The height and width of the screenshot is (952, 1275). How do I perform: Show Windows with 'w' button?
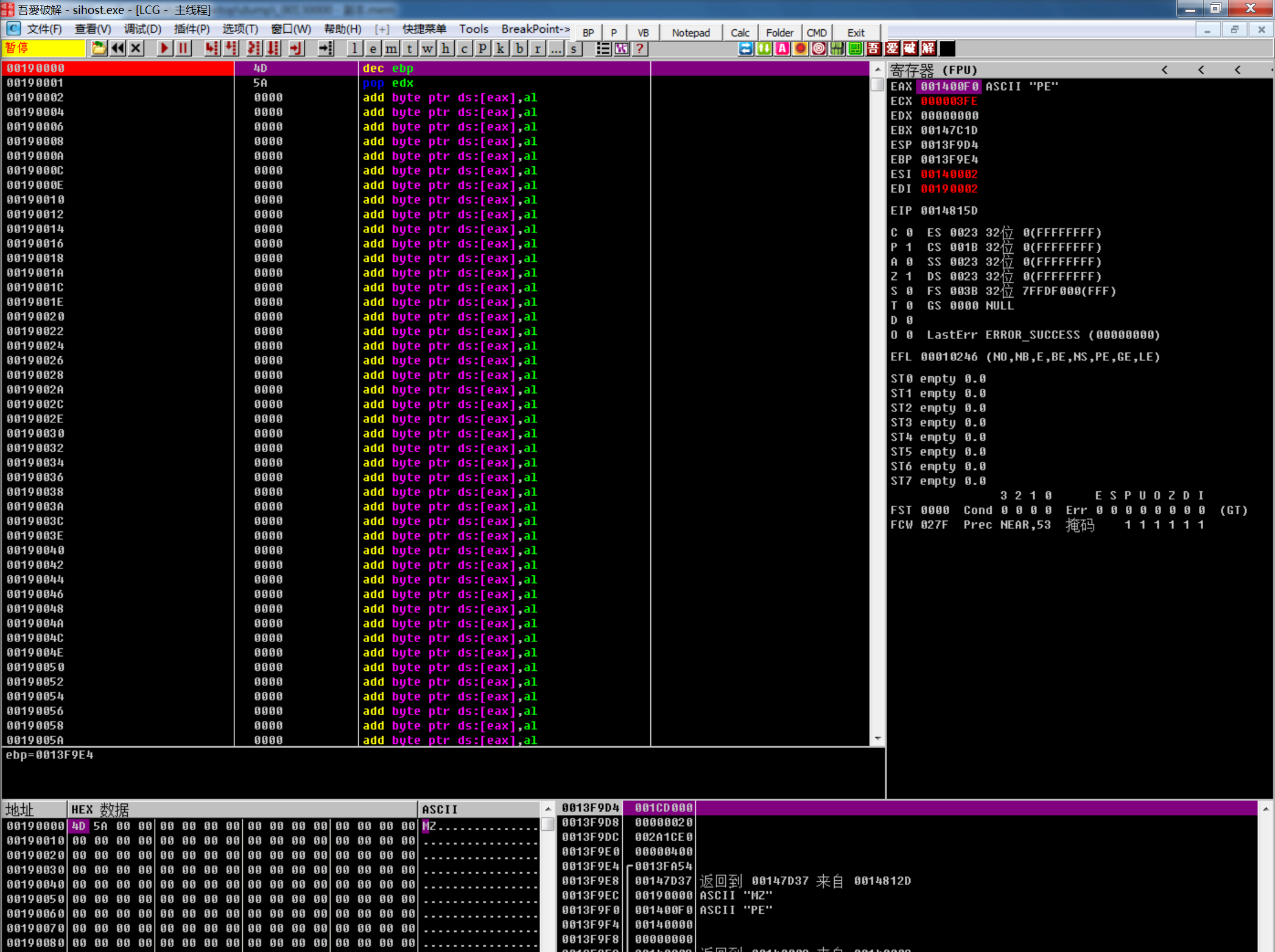pos(427,49)
